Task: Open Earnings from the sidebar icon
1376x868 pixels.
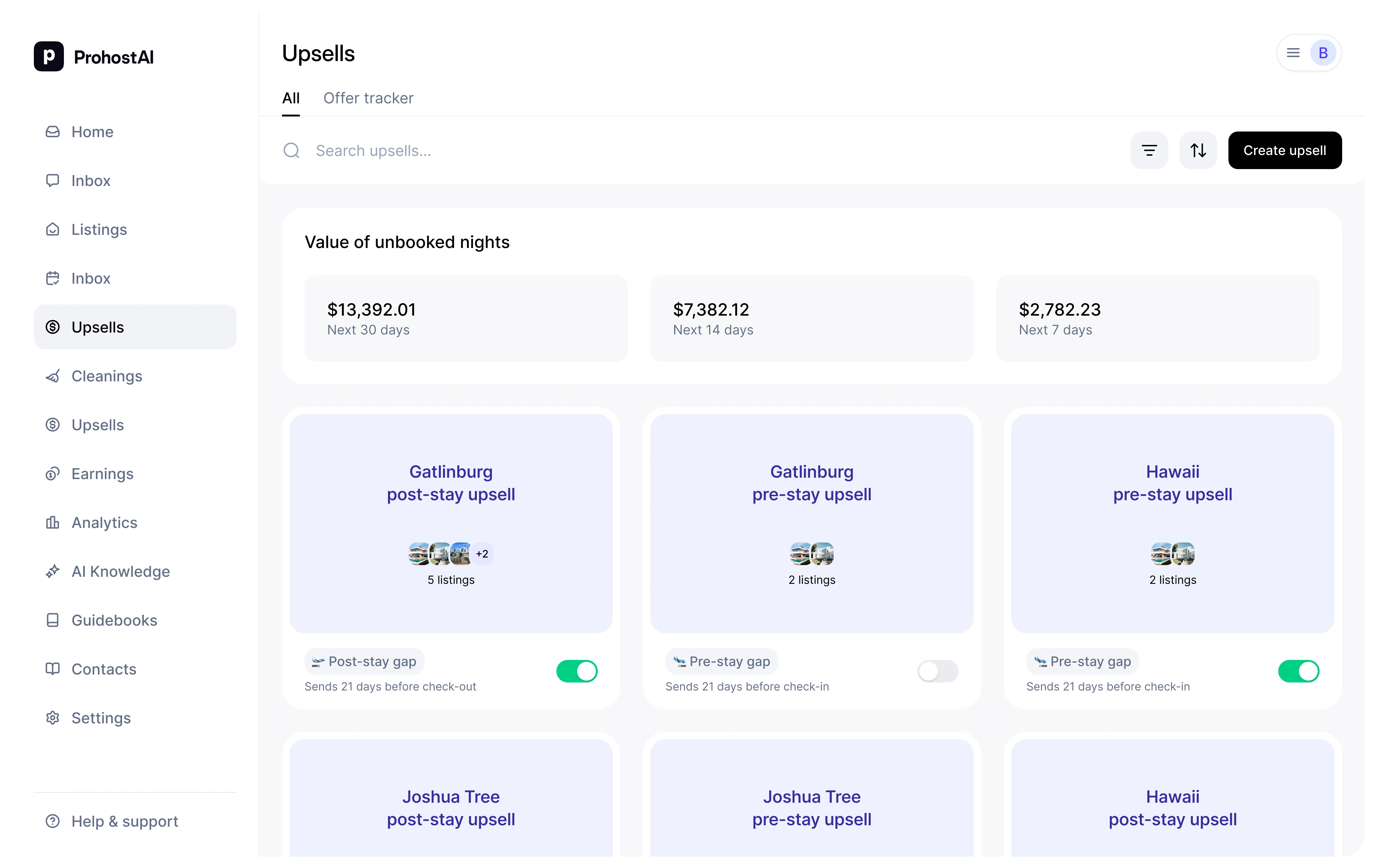Action: pyautogui.click(x=53, y=473)
